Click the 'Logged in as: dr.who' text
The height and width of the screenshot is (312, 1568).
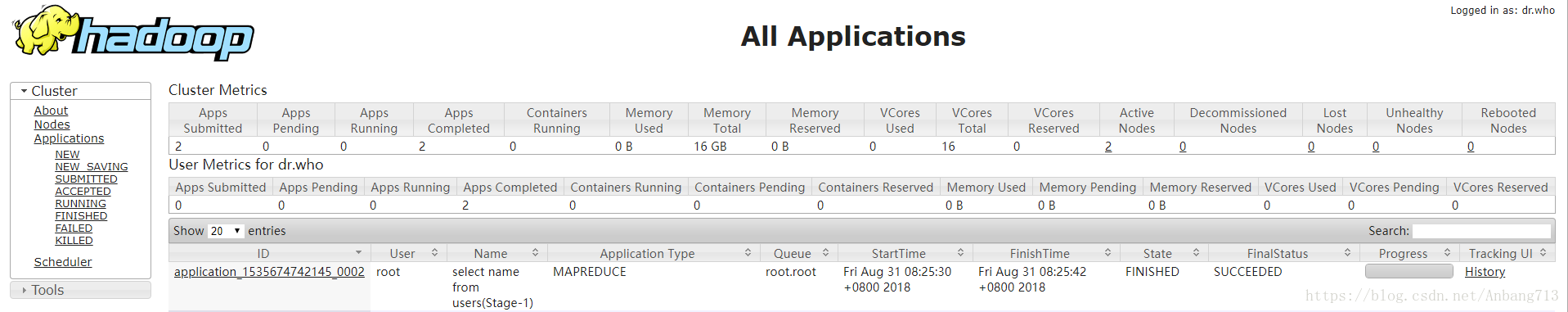(x=1503, y=11)
